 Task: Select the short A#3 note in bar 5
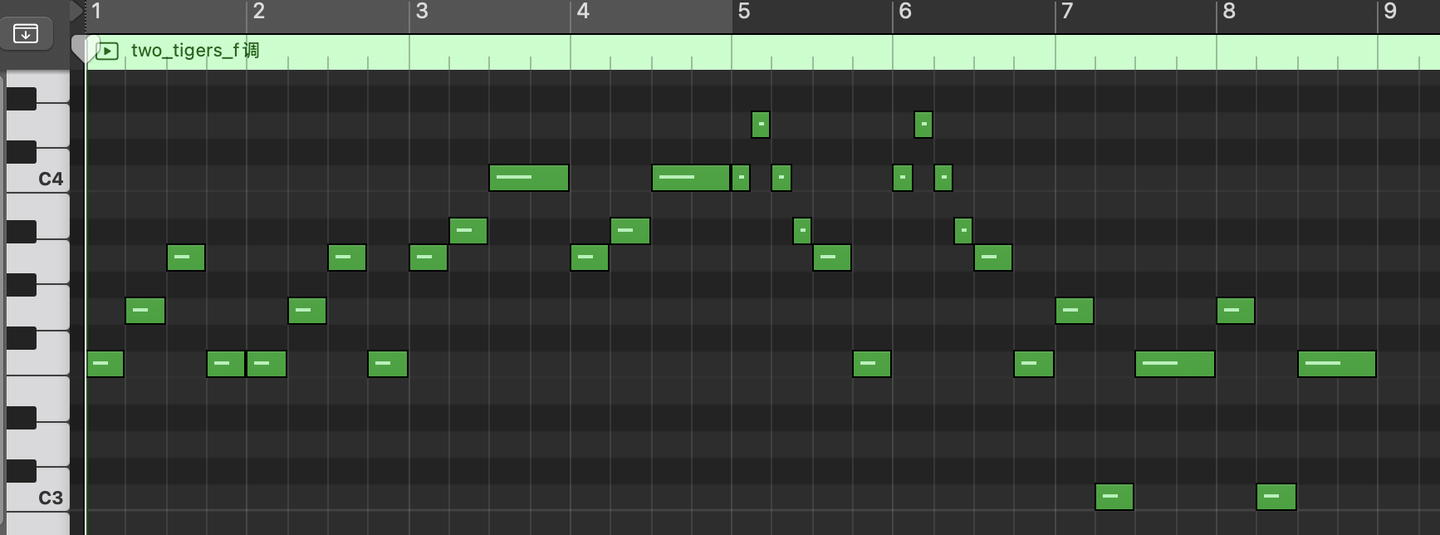tap(802, 231)
